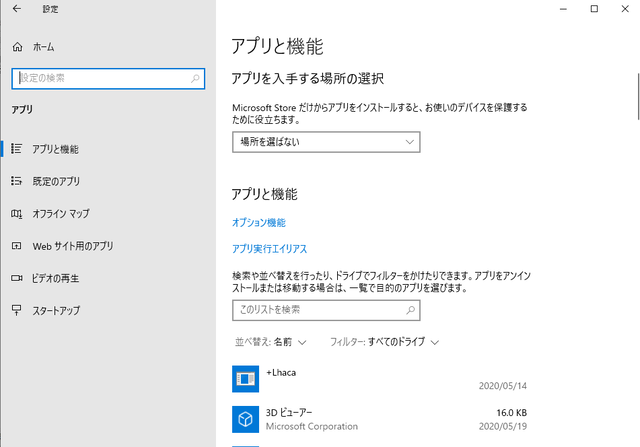Open the オプション機能 link
This screenshot has height=447, width=640.
coord(259,222)
